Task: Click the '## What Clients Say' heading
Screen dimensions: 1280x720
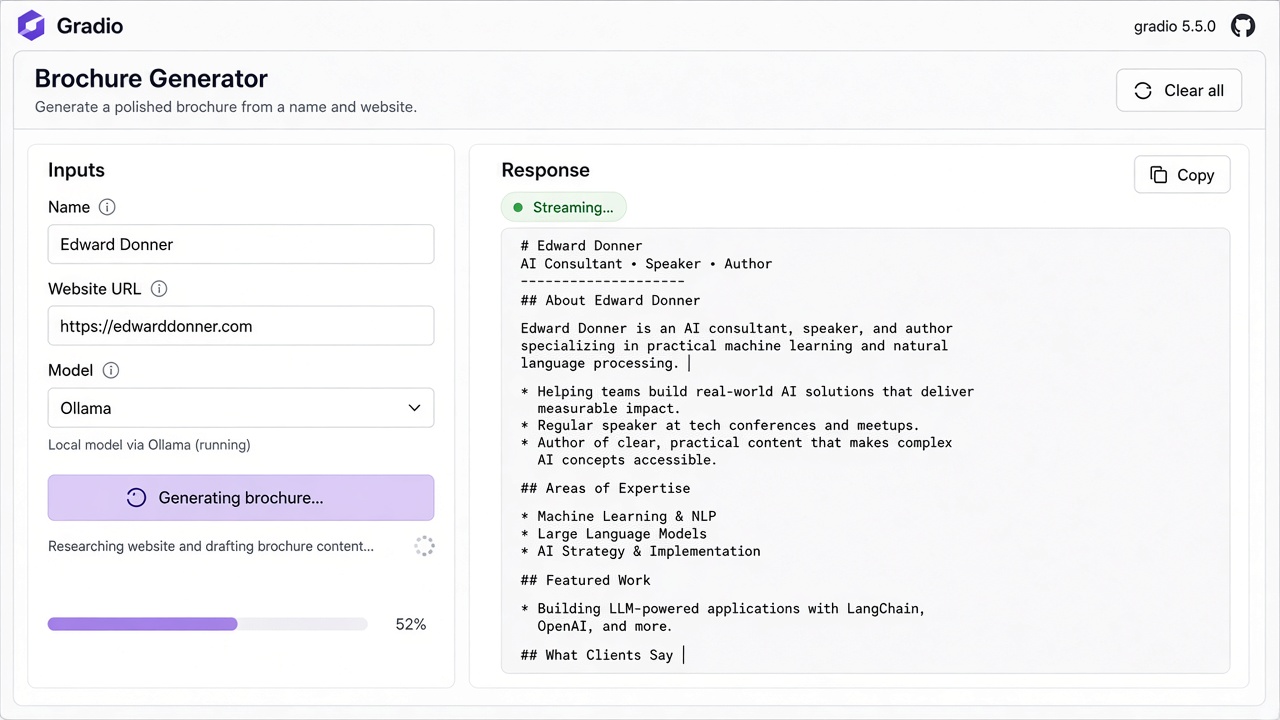Action: click(x=598, y=655)
